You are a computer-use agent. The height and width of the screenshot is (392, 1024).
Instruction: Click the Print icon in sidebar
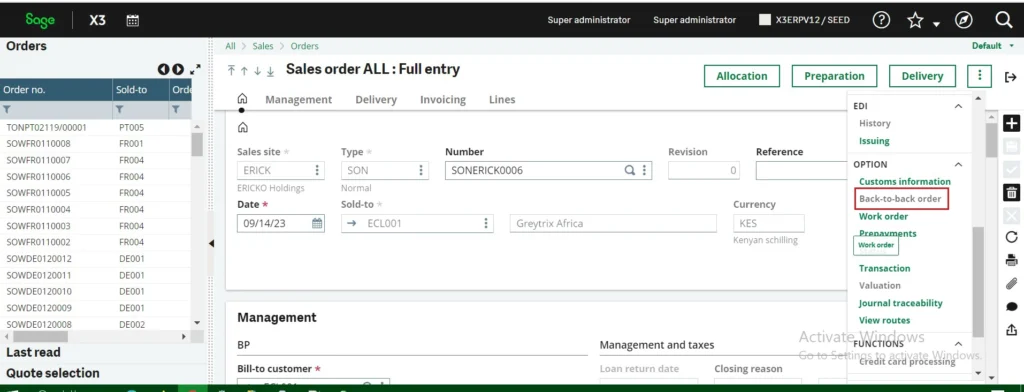[x=1012, y=260]
